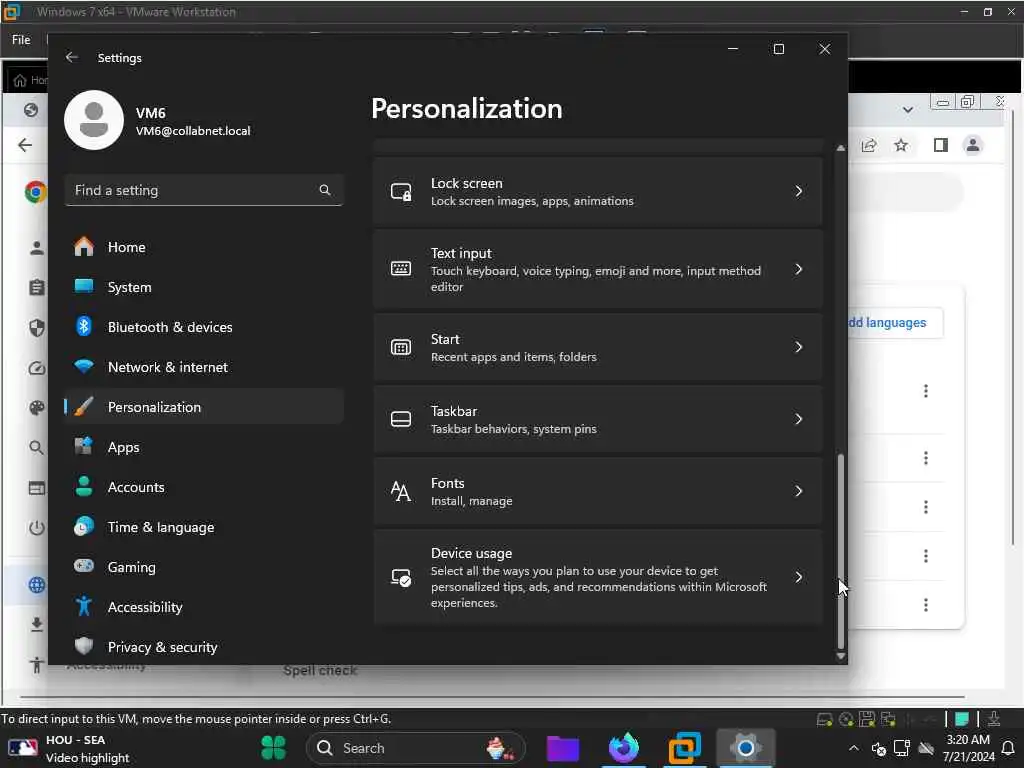Click Chrome settings Downloads icon

pos(37,625)
